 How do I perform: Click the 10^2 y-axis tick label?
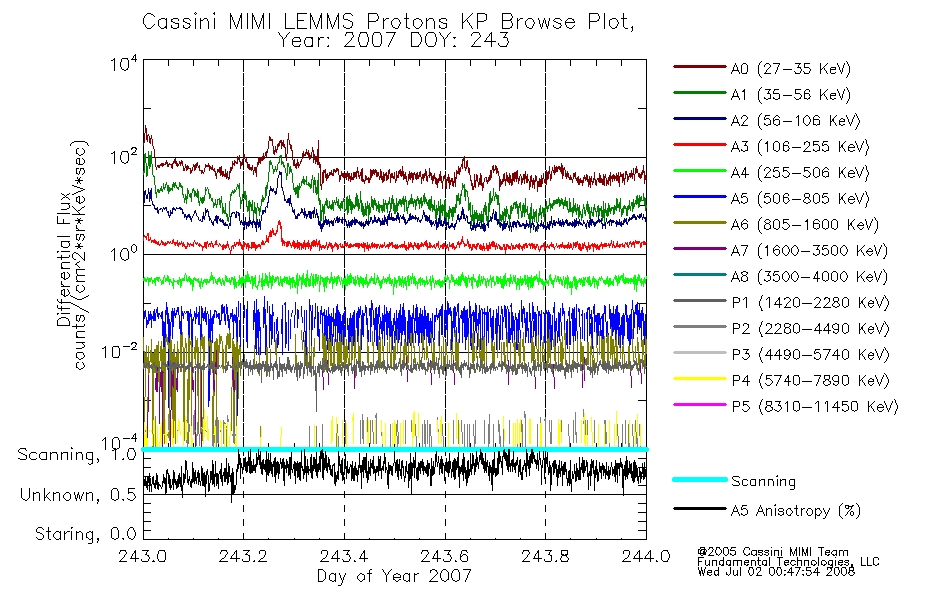tap(124, 157)
